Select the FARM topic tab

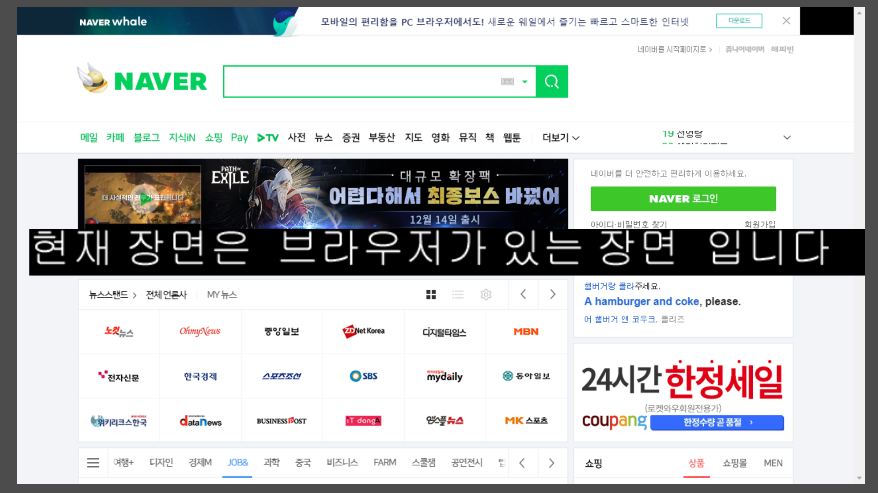pos(385,463)
